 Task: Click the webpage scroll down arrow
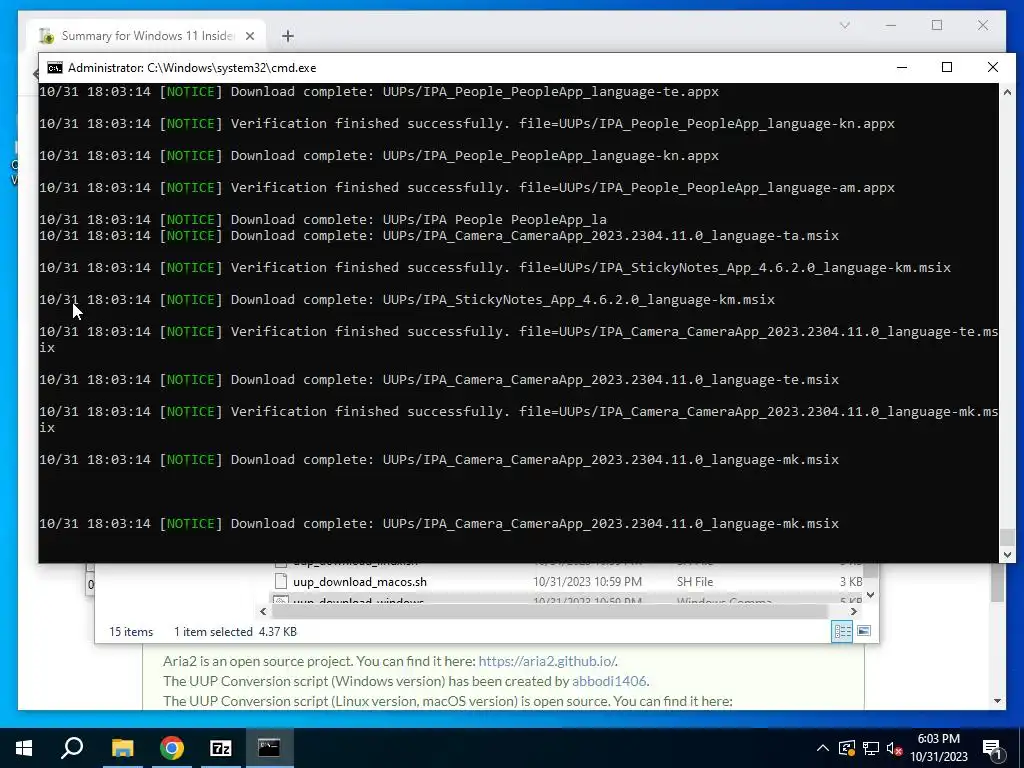point(997,701)
